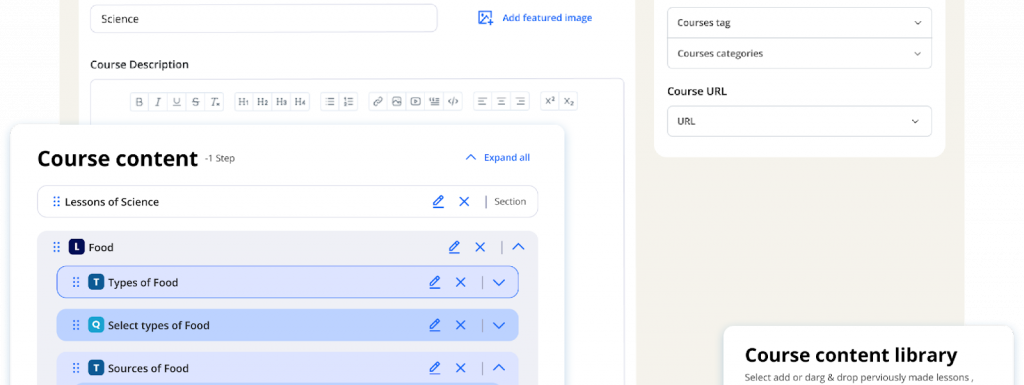Screen dimensions: 1024x385
Task: Open the Courses categories dropdown
Action: (799, 54)
